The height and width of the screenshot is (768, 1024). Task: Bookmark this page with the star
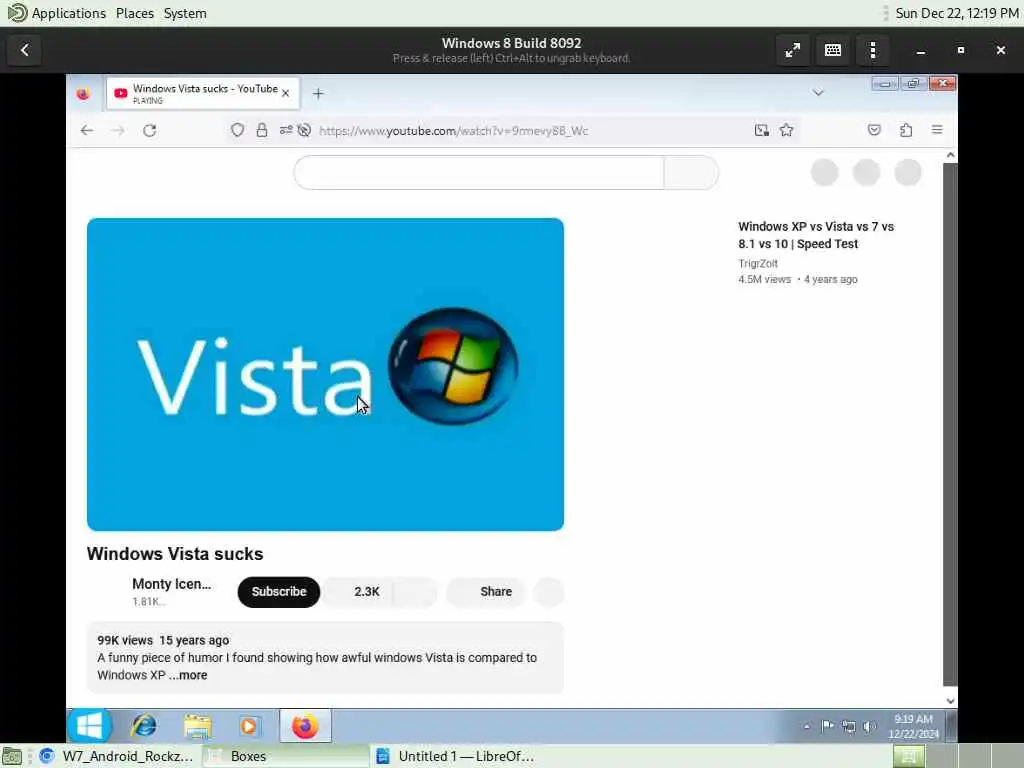[786, 131]
